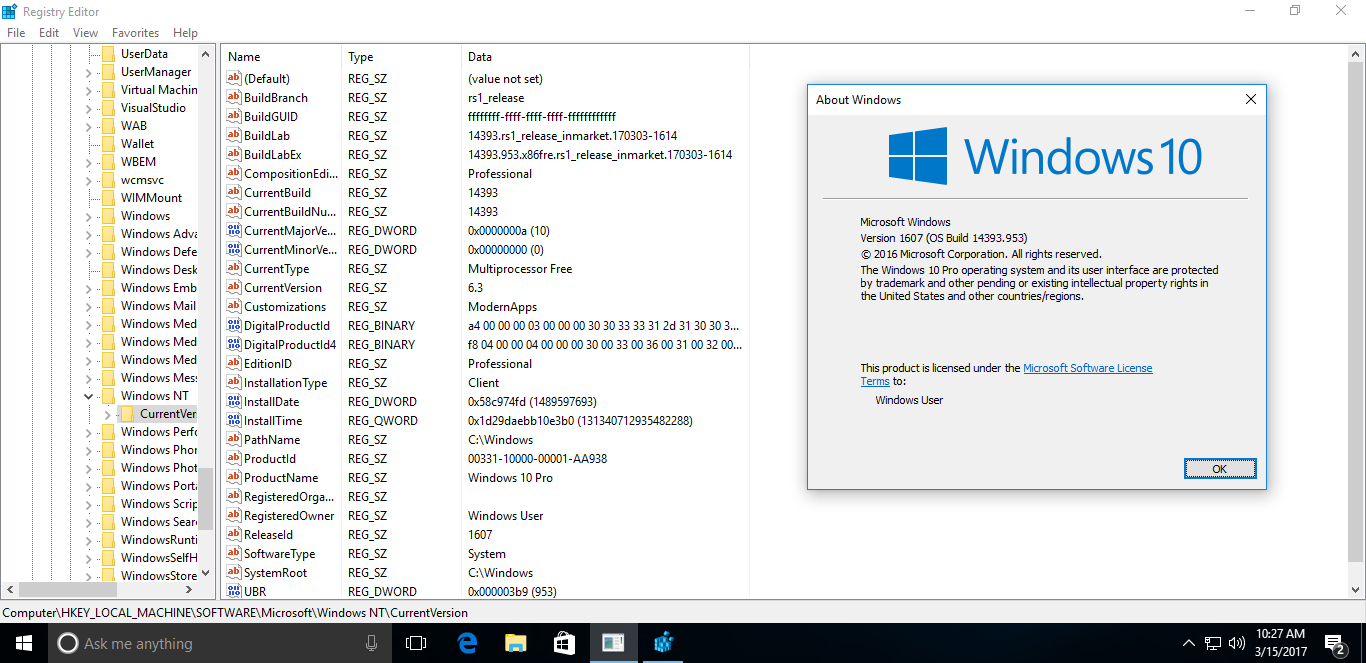The height and width of the screenshot is (663, 1366).
Task: Click the Registry Editor title bar icon
Action: coord(10,11)
